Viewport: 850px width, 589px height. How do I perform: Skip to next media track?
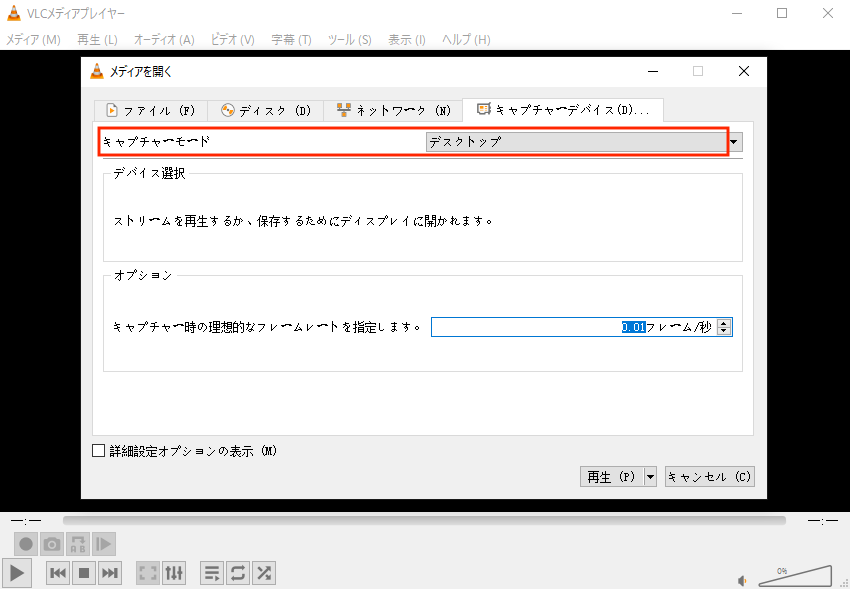(x=110, y=573)
